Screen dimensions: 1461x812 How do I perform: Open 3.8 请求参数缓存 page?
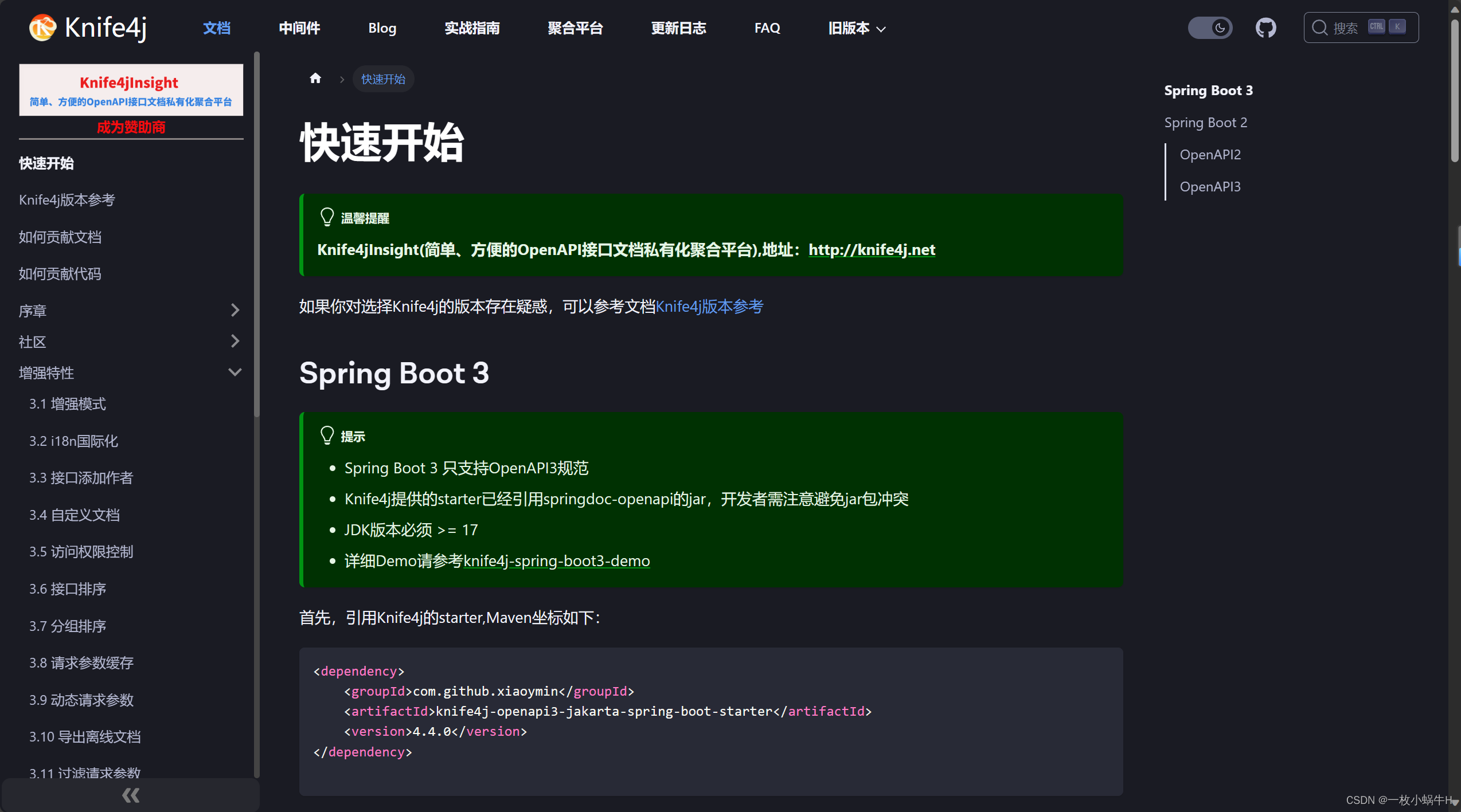[x=81, y=663]
